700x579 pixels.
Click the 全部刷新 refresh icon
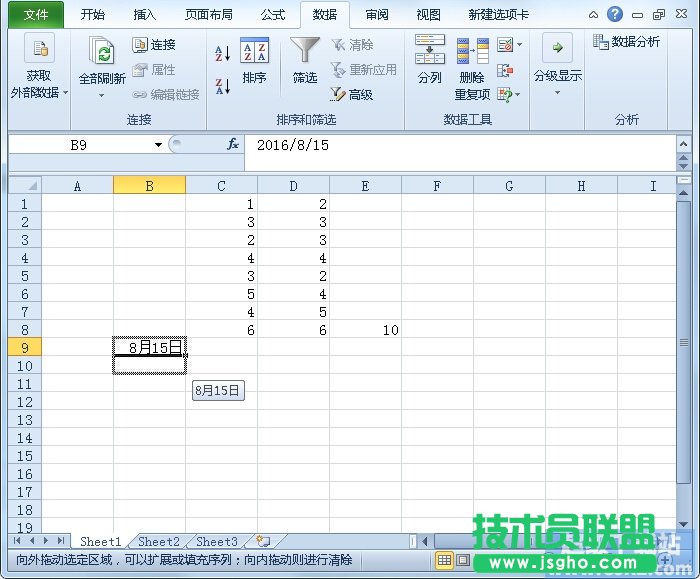[x=102, y=50]
